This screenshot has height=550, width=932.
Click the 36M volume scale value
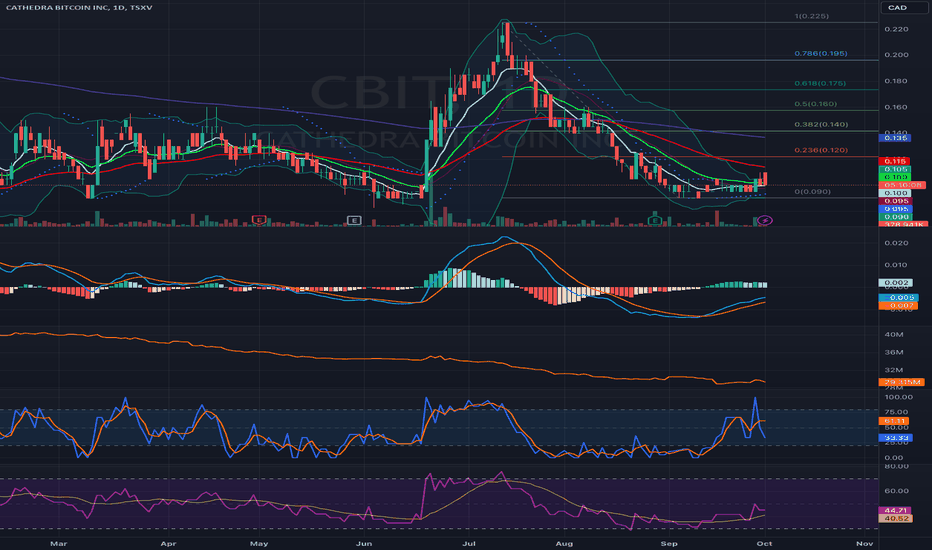(894, 353)
